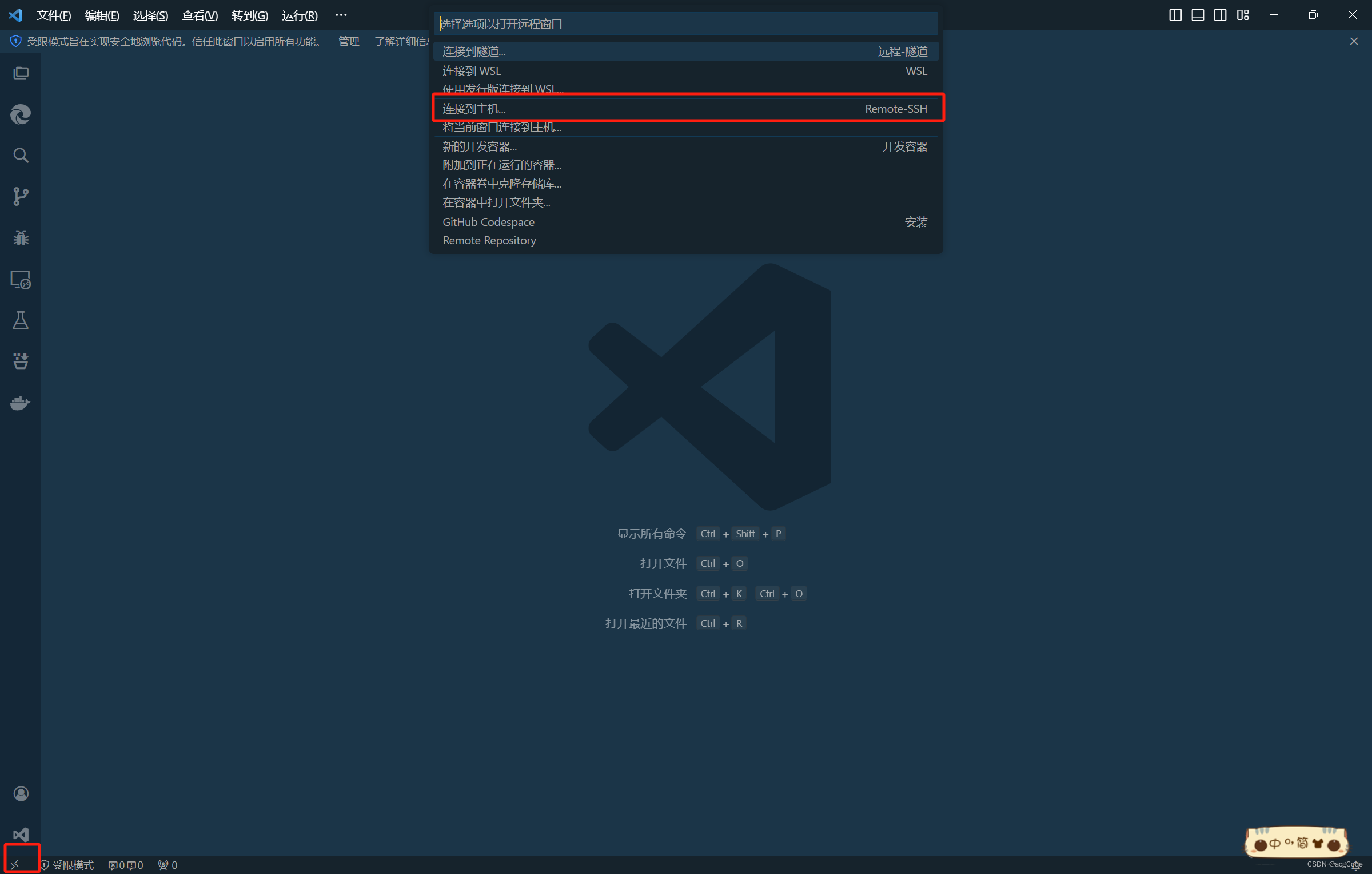Select GitHub Codespace install option
Viewport: 1372px width, 874px height.
tap(685, 222)
